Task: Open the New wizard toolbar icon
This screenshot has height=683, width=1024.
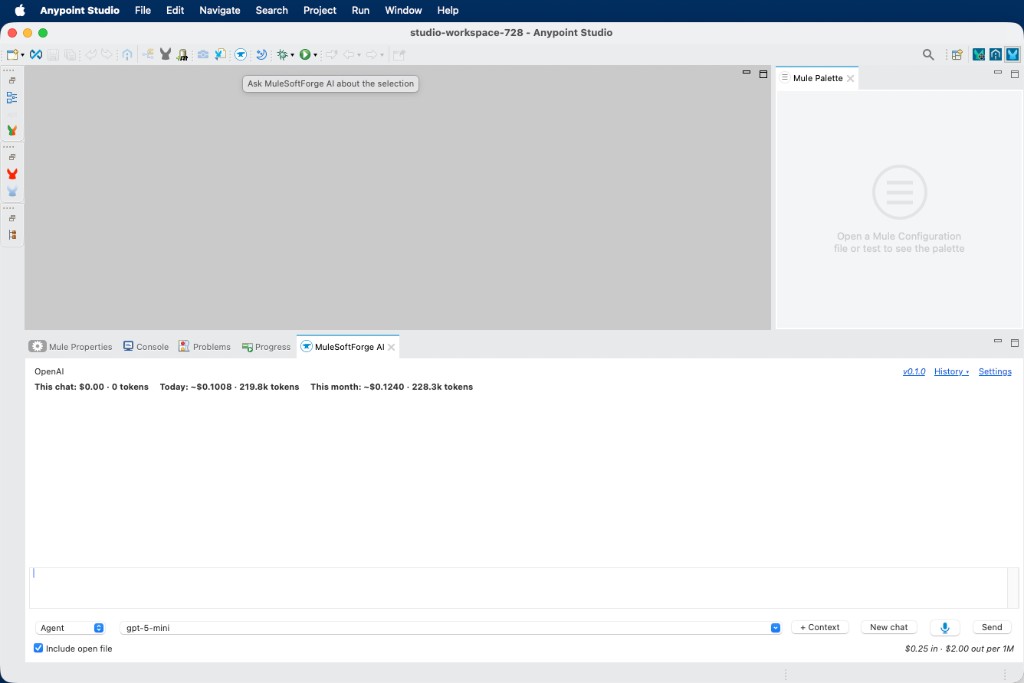Action: [12, 55]
